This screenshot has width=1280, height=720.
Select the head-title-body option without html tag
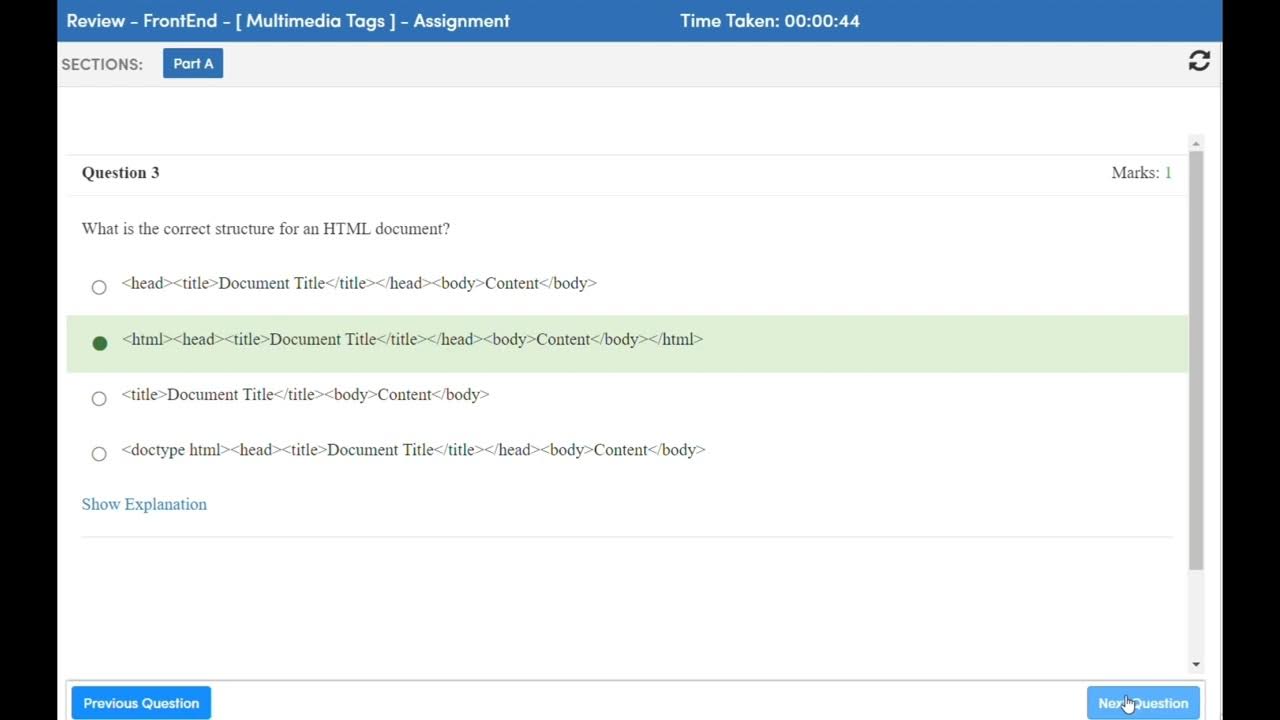99,287
